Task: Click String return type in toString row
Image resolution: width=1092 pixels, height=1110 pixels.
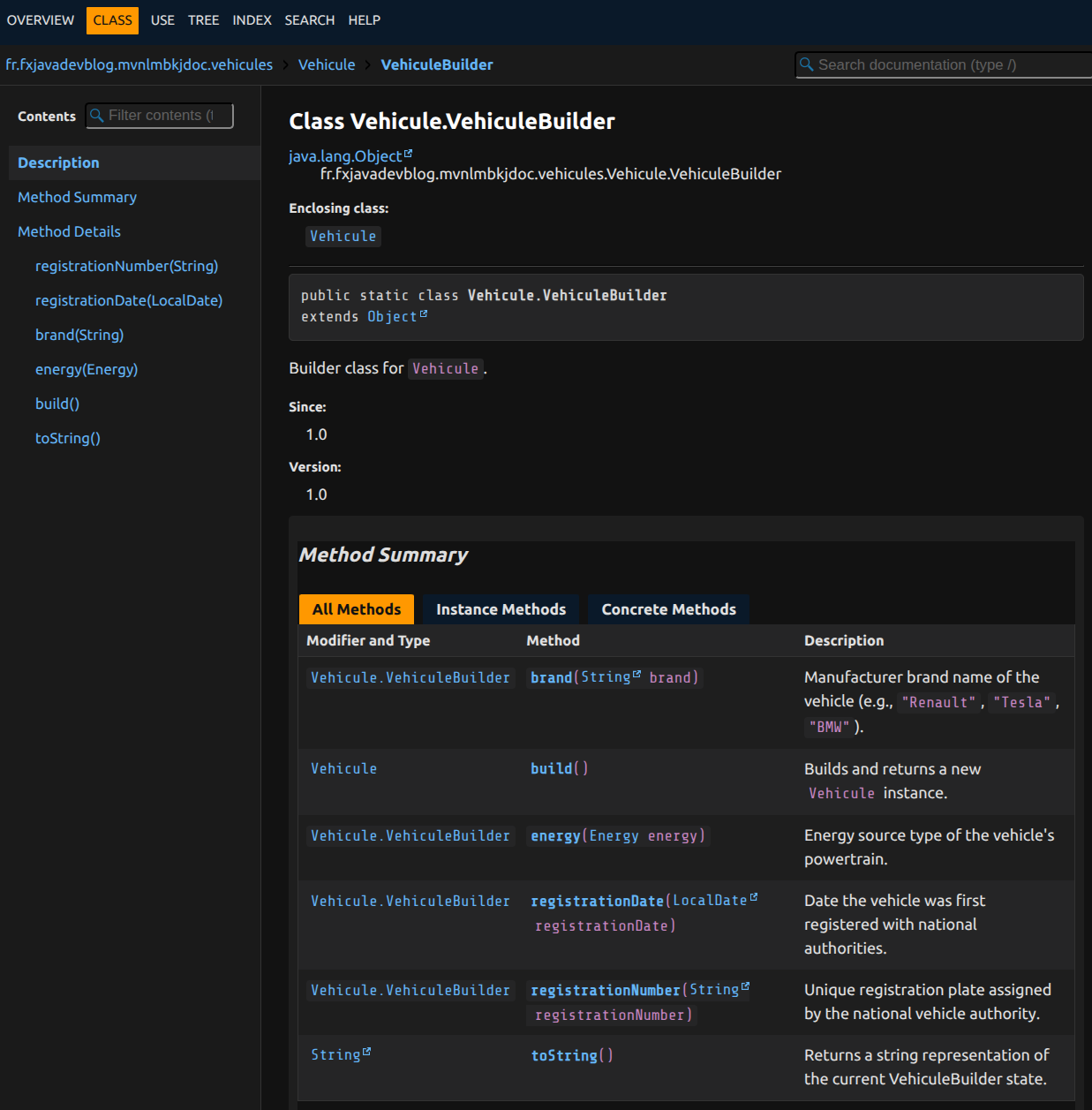Action: (x=335, y=1055)
